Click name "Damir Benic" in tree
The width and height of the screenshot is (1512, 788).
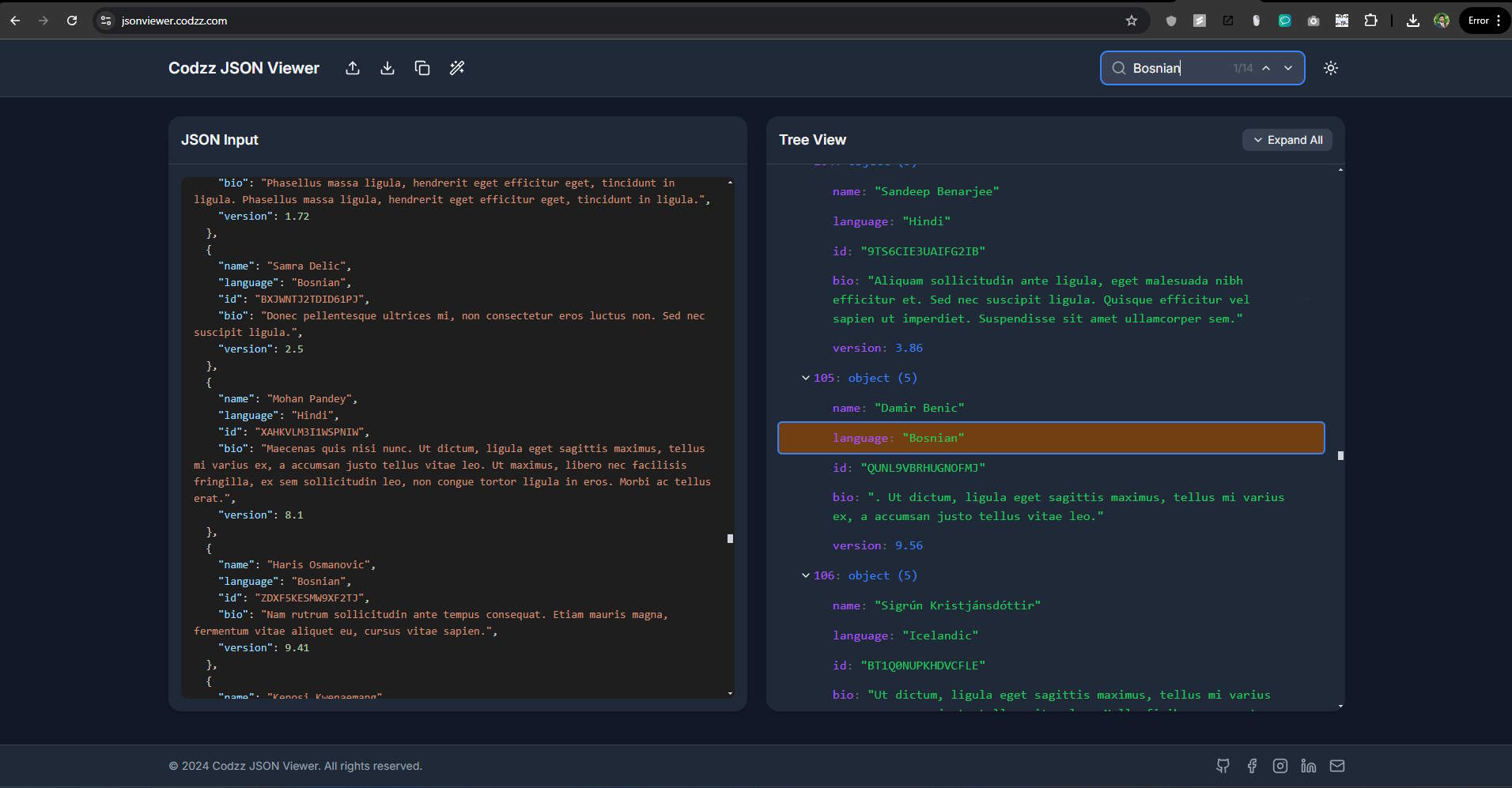pyautogui.click(x=898, y=408)
